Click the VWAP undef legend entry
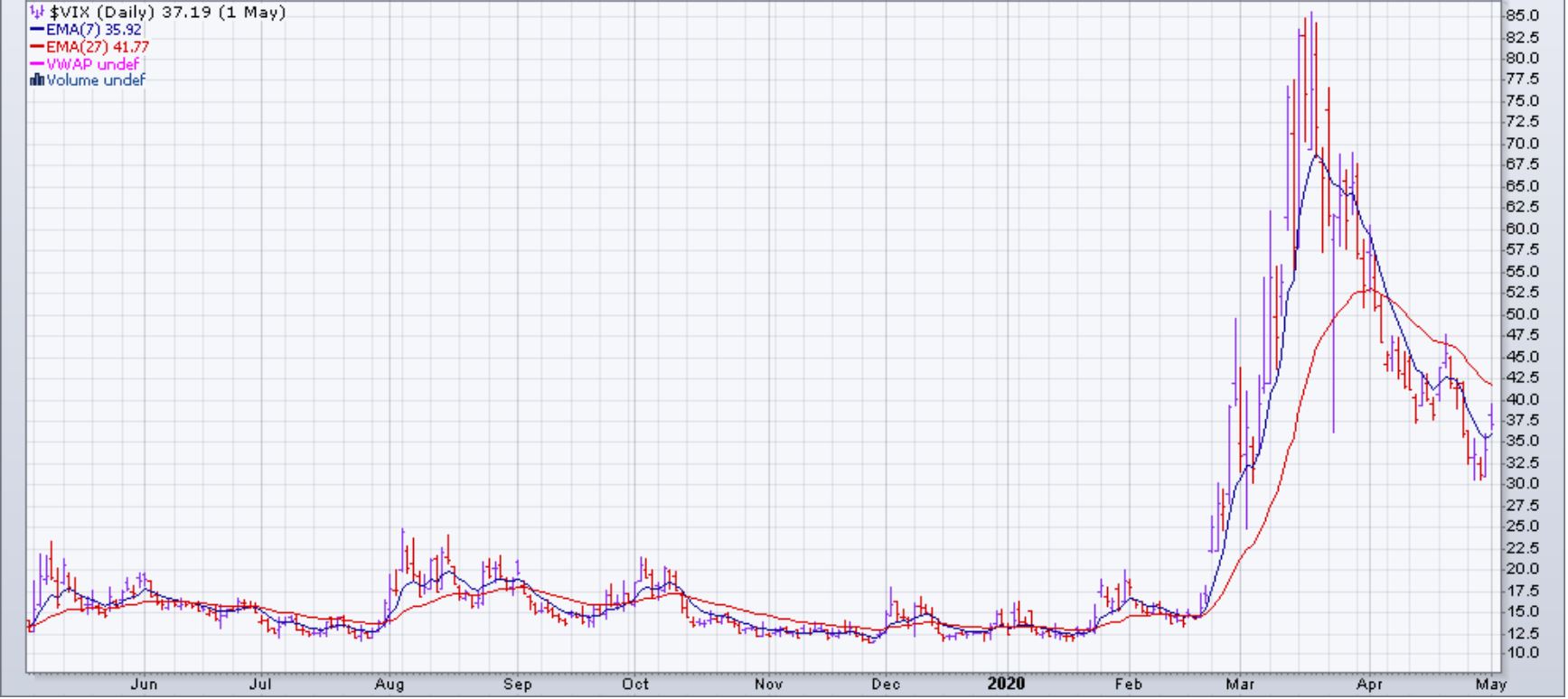 click(x=93, y=64)
